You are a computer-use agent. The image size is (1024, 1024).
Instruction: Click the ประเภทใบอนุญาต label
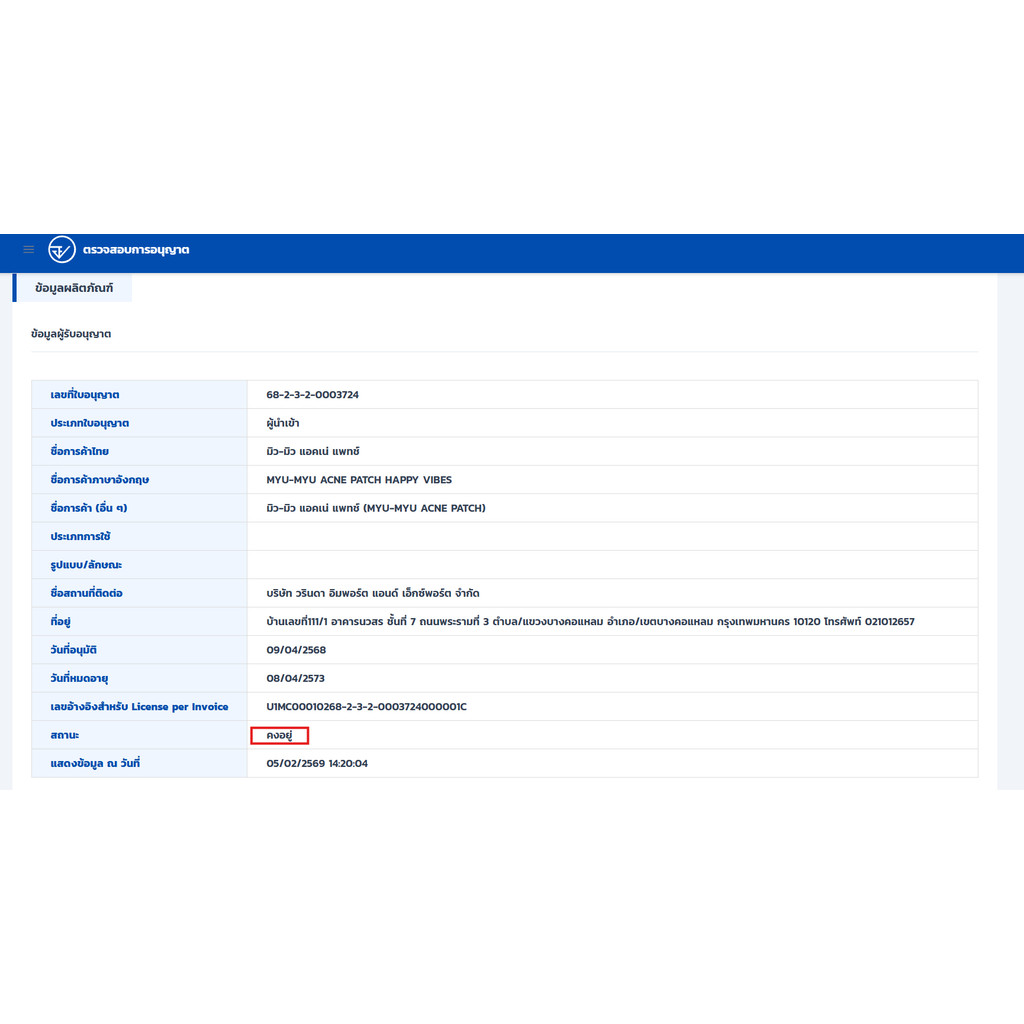coord(89,423)
